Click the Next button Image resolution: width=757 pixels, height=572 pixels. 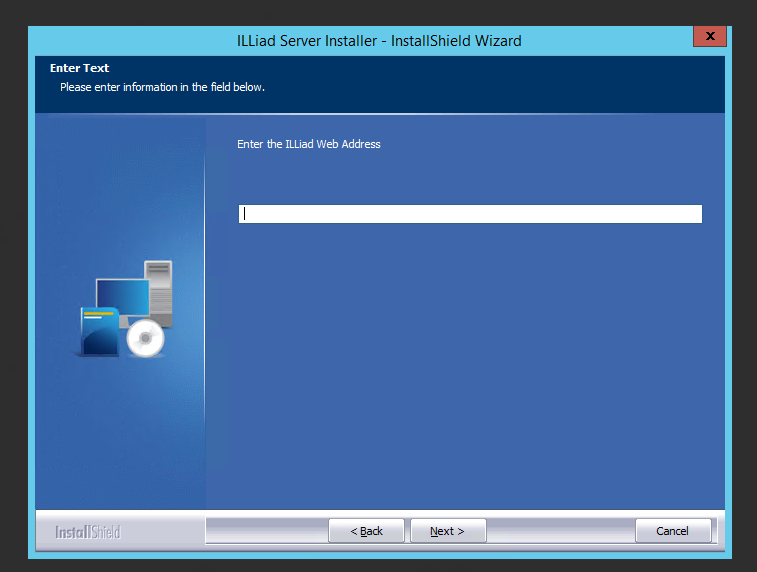pos(447,531)
